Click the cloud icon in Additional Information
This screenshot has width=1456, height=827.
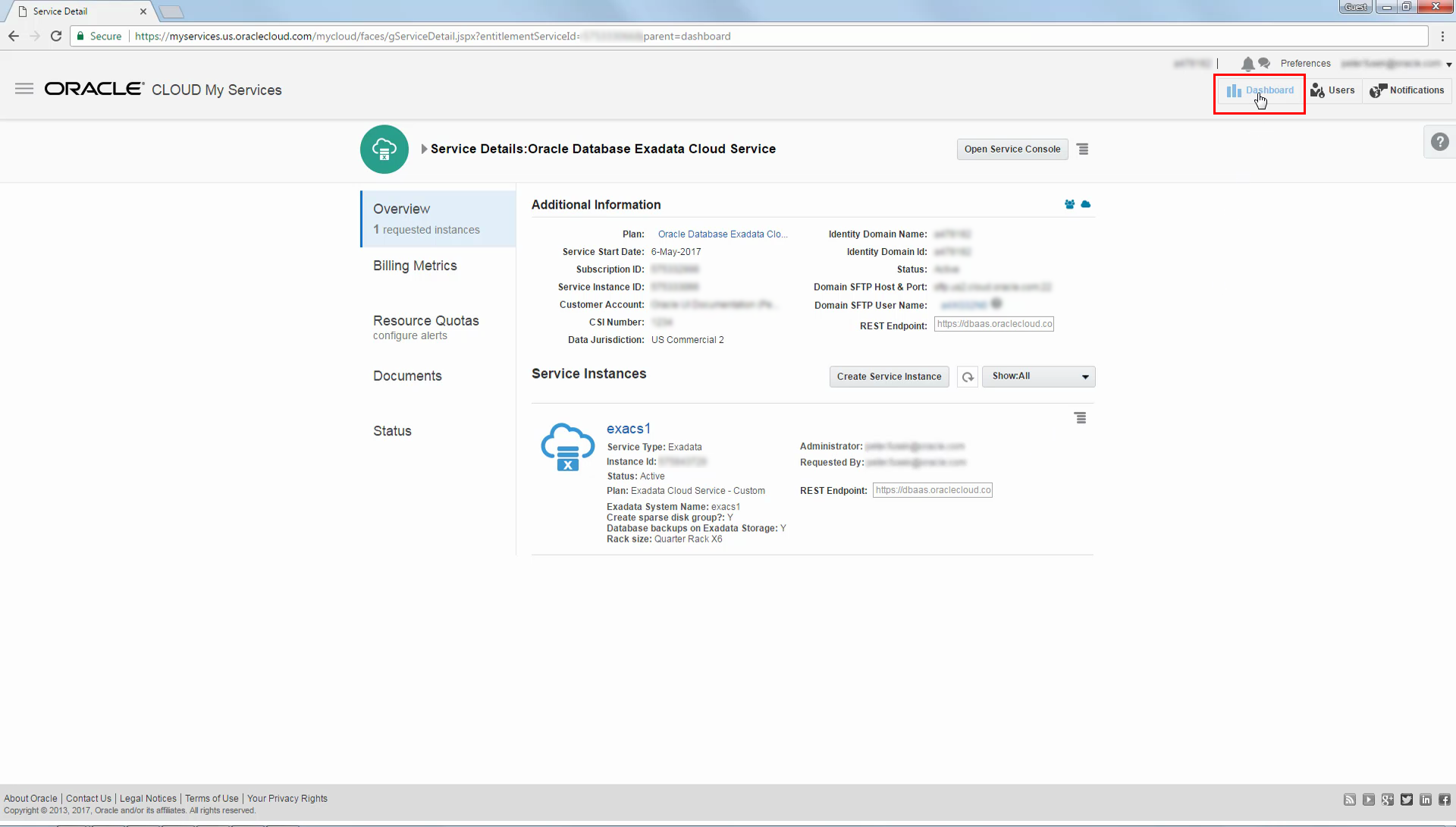1086,205
